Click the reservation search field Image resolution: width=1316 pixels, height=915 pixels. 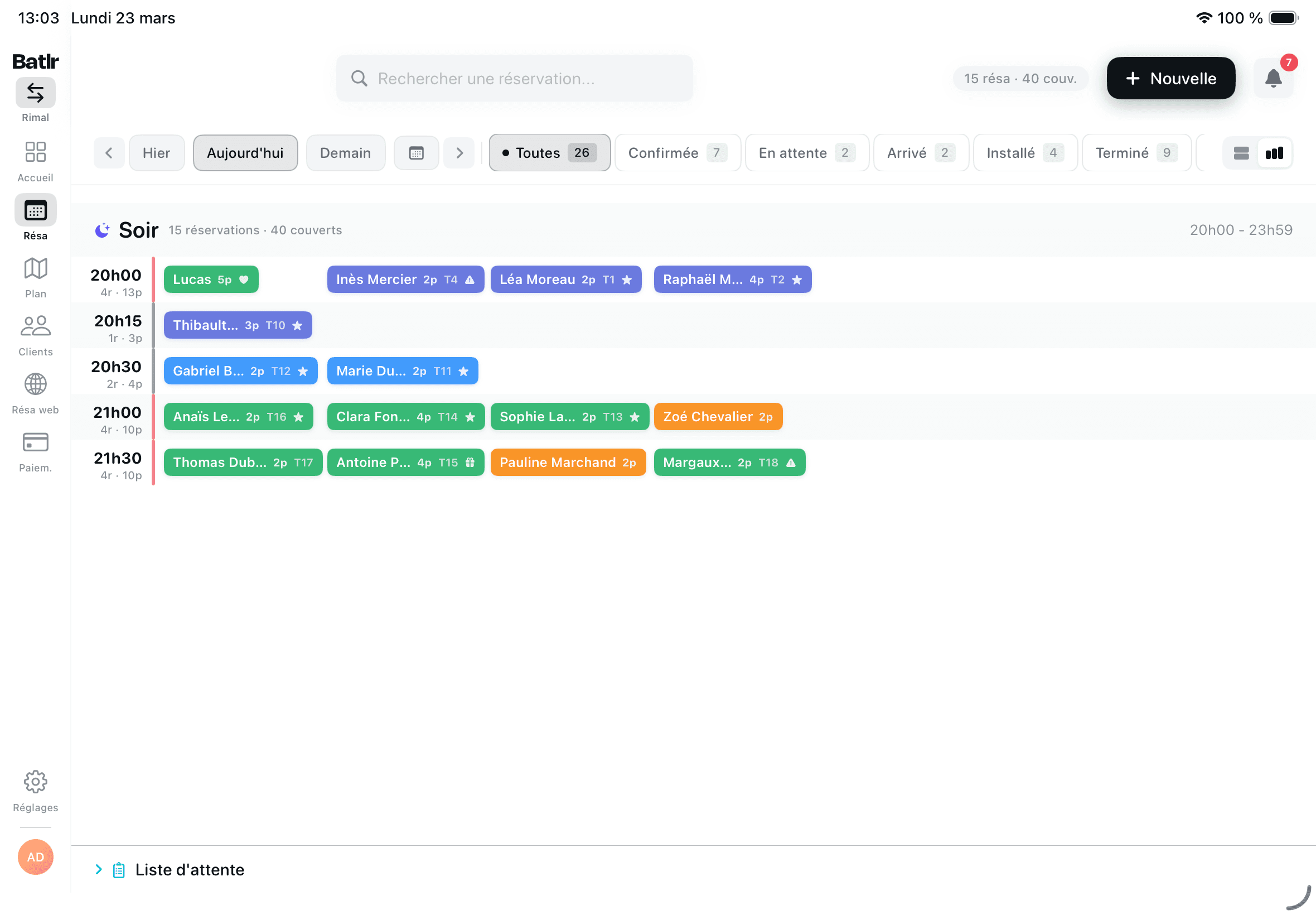point(514,78)
